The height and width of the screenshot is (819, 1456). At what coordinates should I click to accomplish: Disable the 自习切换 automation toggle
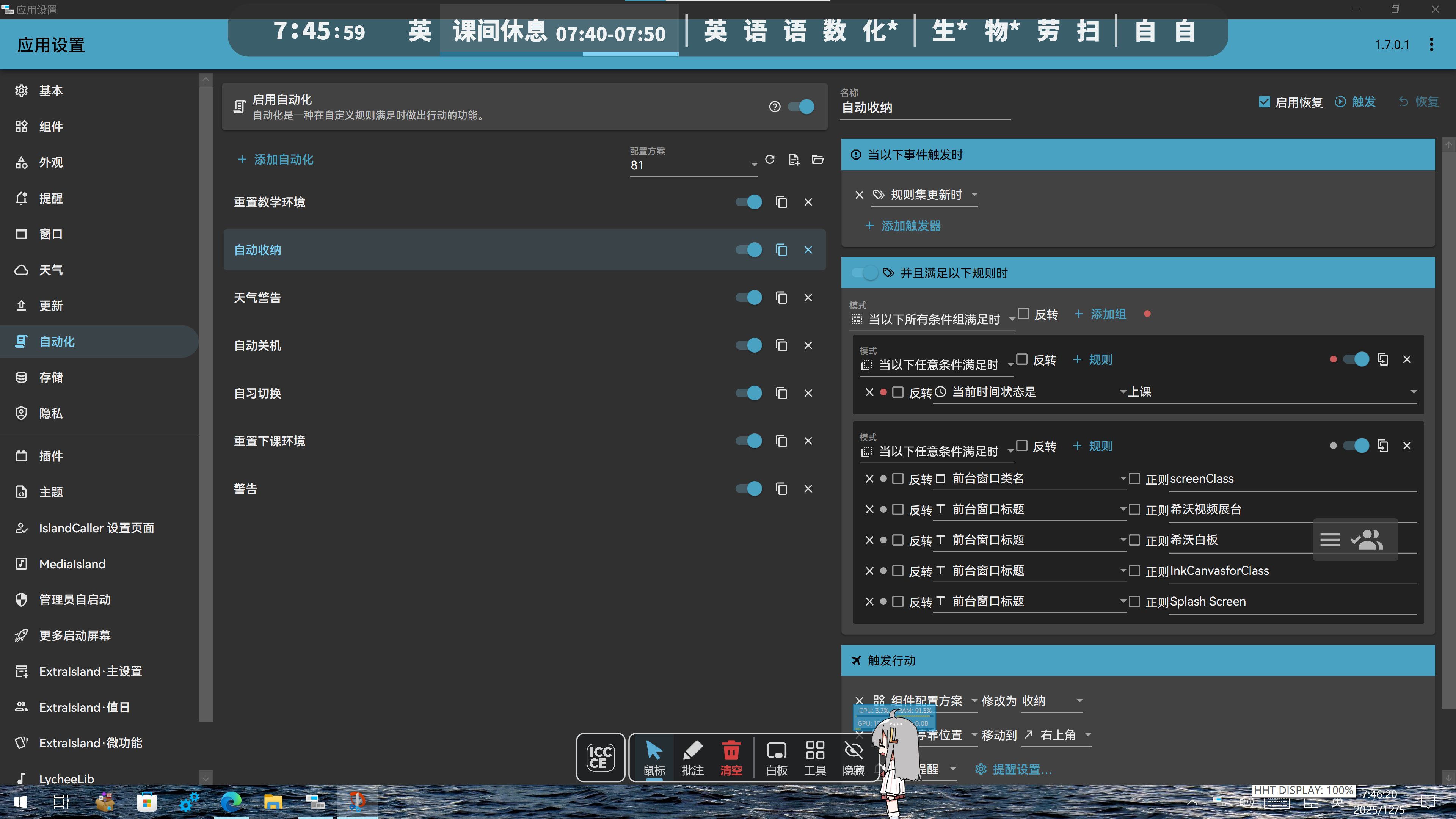749,393
